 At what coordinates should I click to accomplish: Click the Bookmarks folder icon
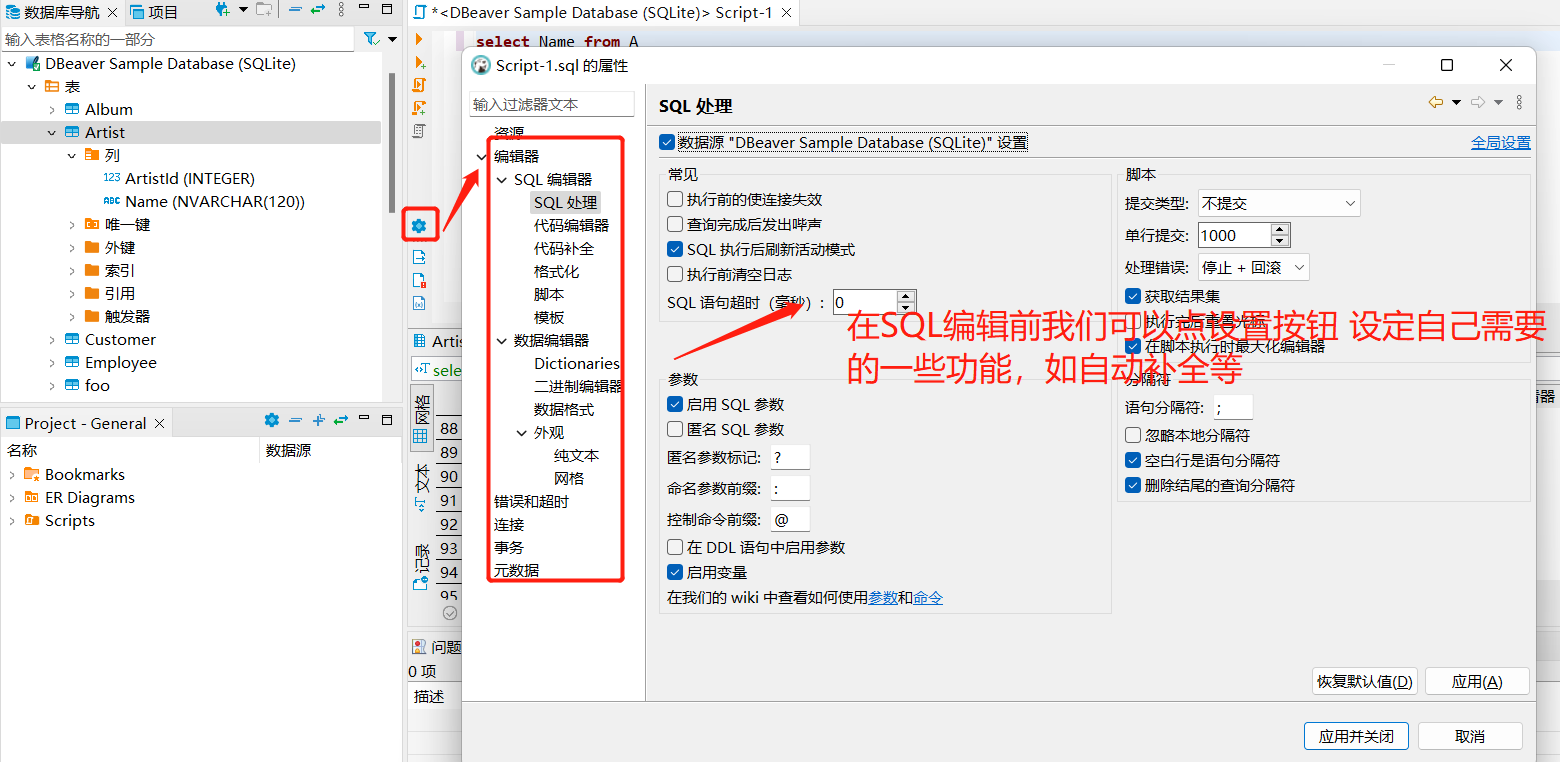(30, 474)
